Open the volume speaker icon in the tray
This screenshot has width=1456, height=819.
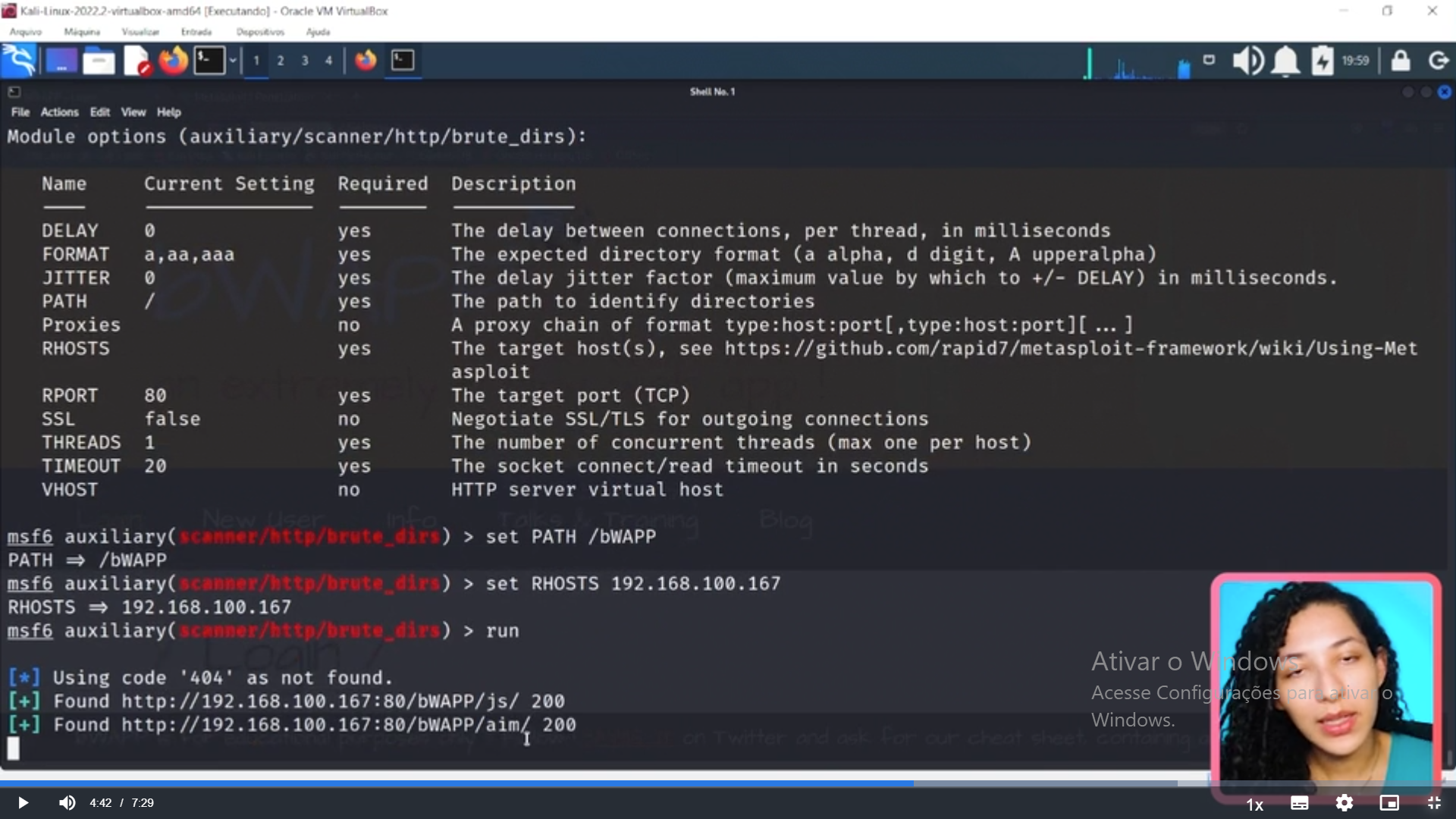click(x=1247, y=61)
